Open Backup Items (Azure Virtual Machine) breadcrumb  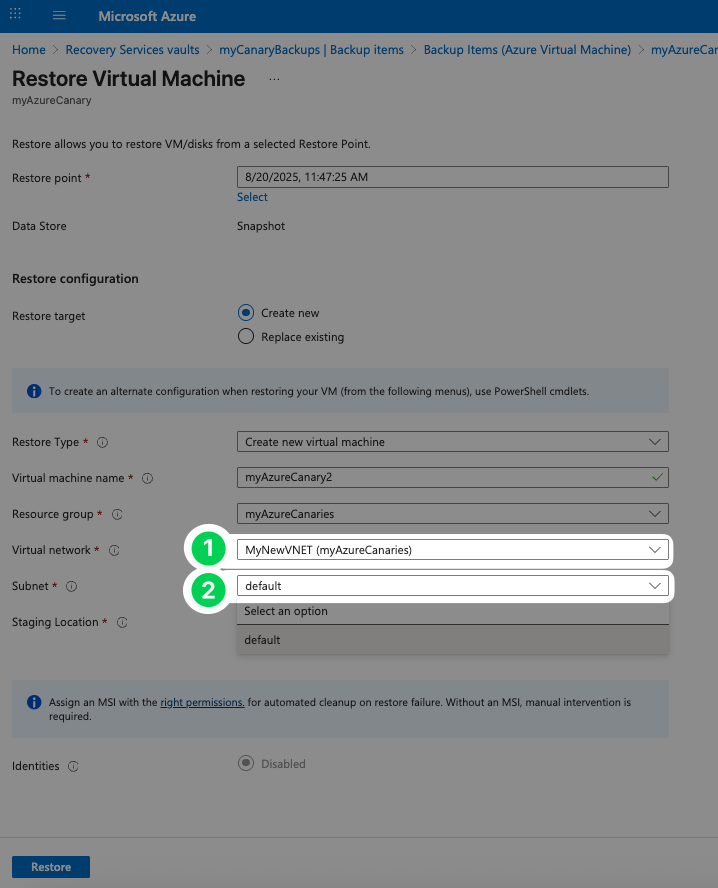[527, 50]
